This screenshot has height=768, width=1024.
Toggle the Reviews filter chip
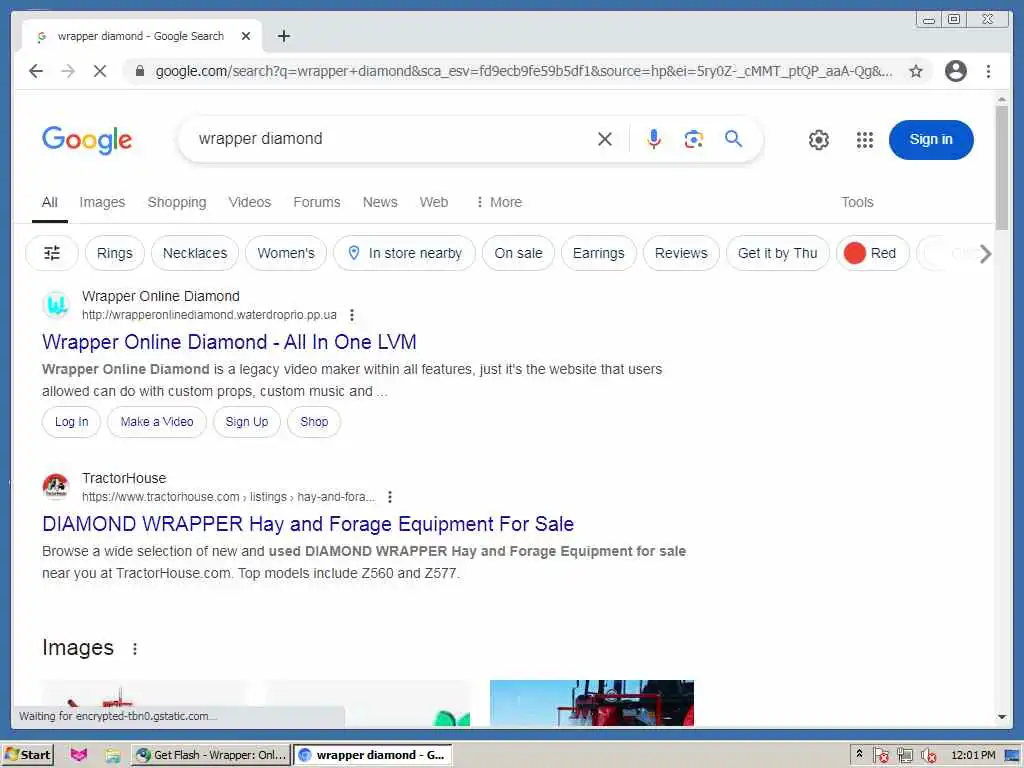681,253
